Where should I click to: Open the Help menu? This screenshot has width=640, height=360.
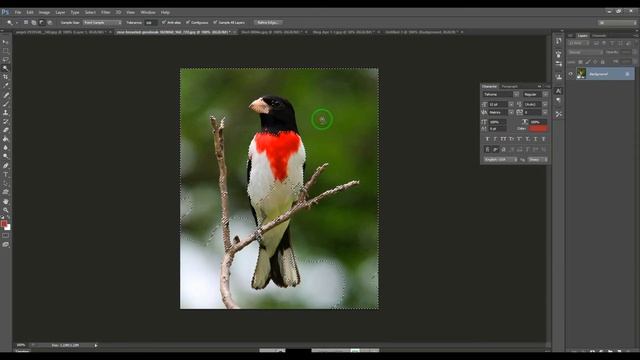(x=165, y=12)
